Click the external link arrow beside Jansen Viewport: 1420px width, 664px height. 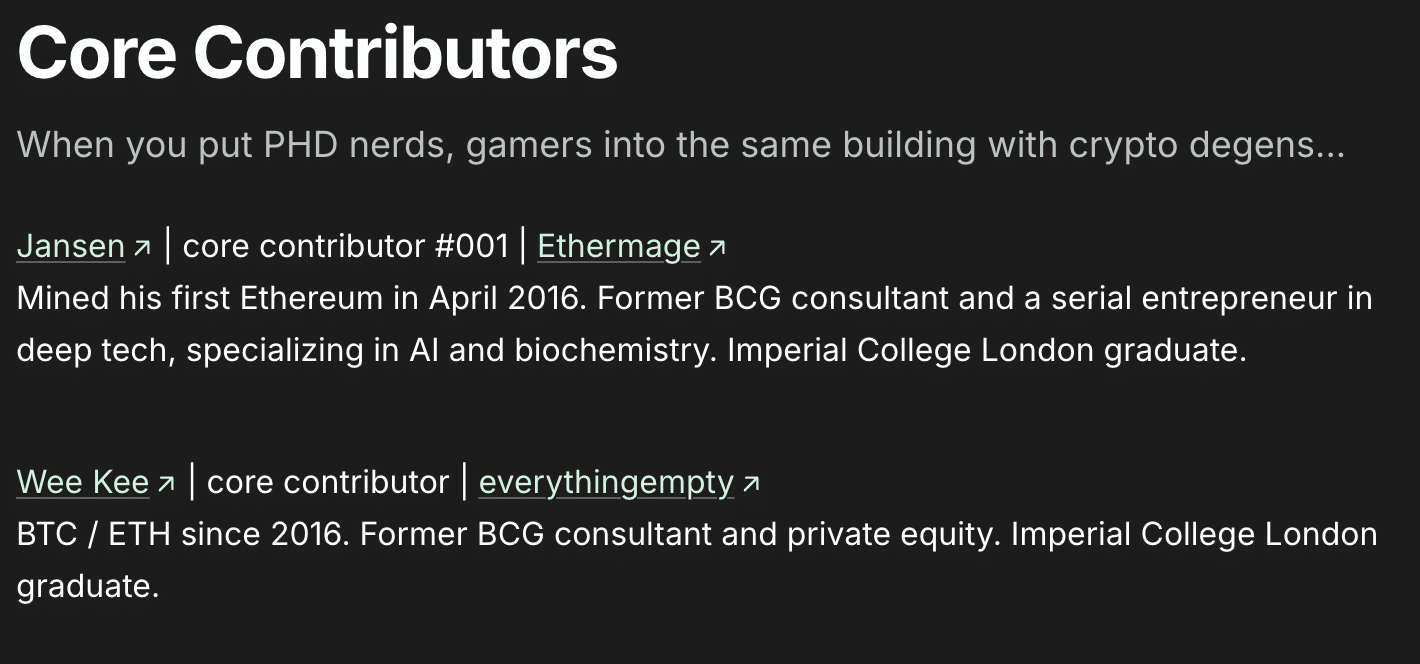pyautogui.click(x=142, y=246)
